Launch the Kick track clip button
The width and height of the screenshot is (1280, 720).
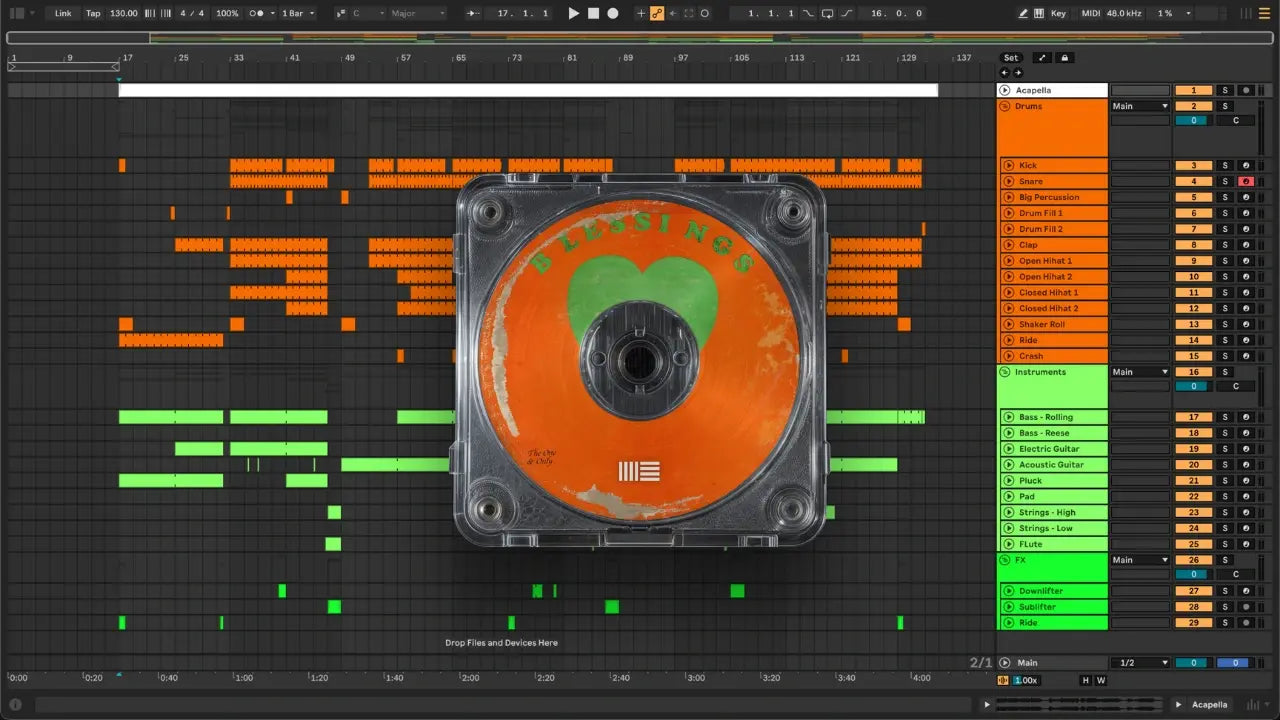pos(1007,166)
